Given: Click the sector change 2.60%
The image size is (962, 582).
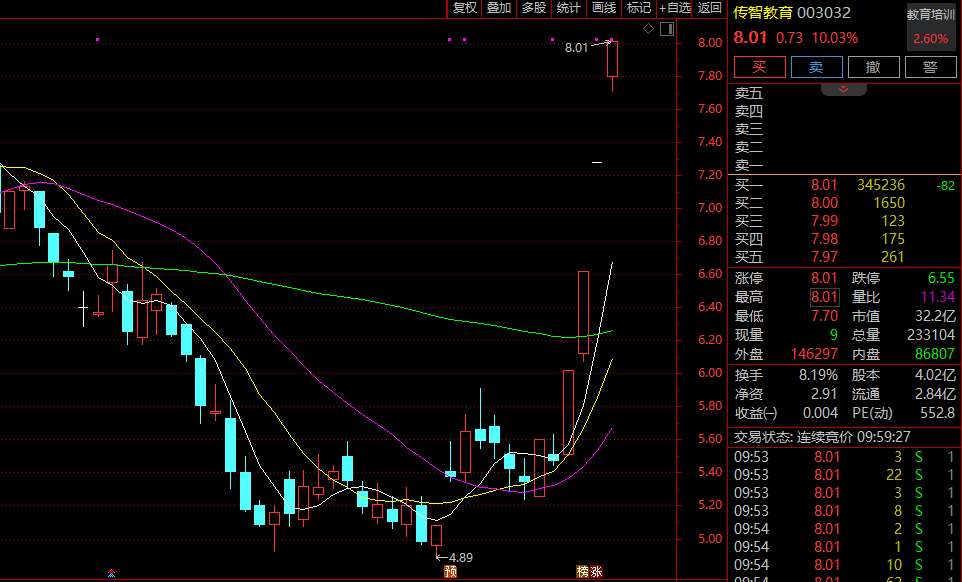Looking at the screenshot, I should [931, 39].
